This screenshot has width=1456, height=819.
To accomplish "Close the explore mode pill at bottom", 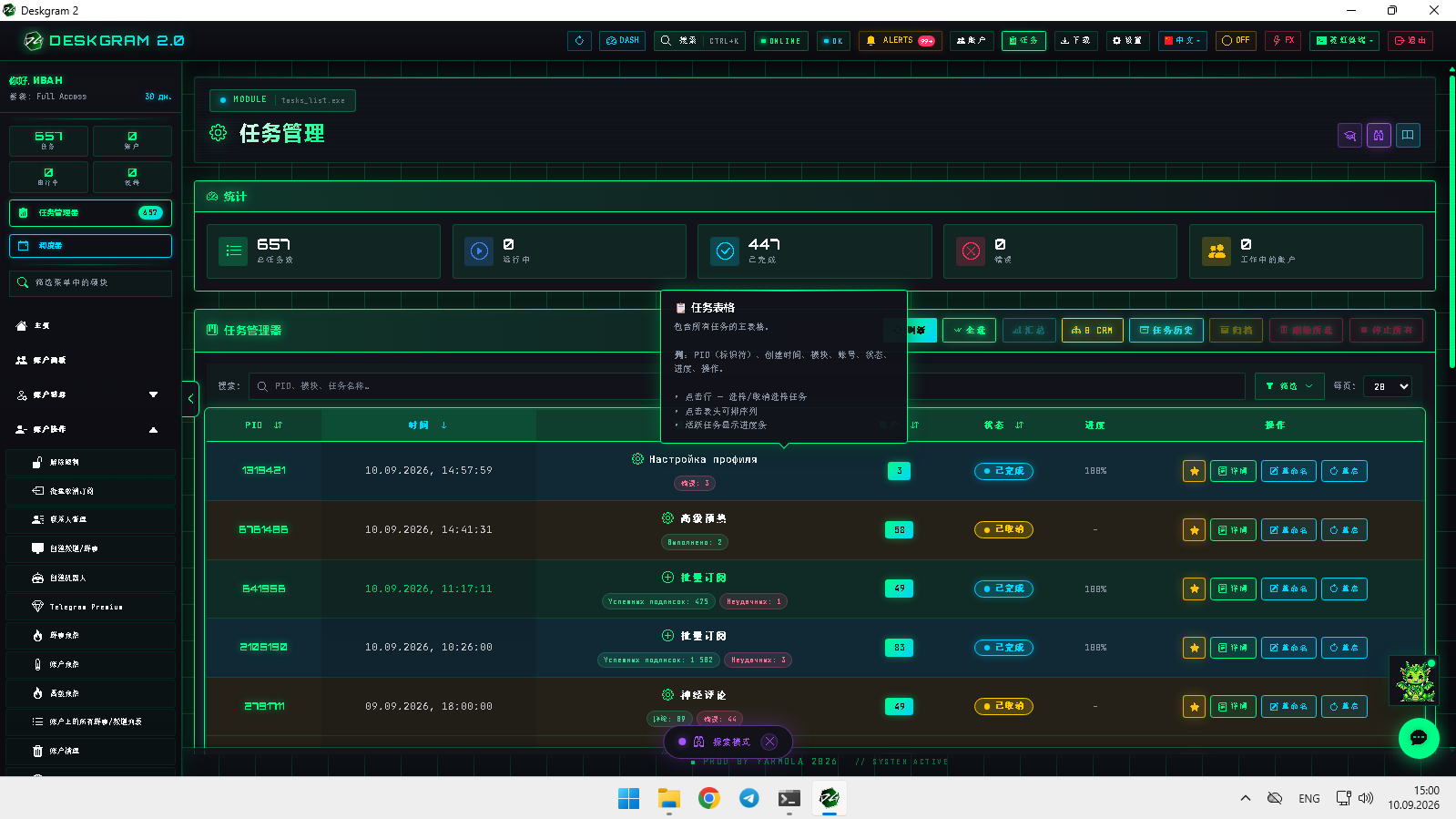I will (x=770, y=742).
